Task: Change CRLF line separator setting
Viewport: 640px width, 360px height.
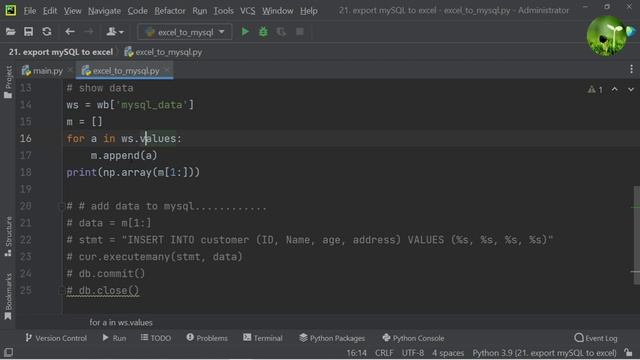Action: 384,353
